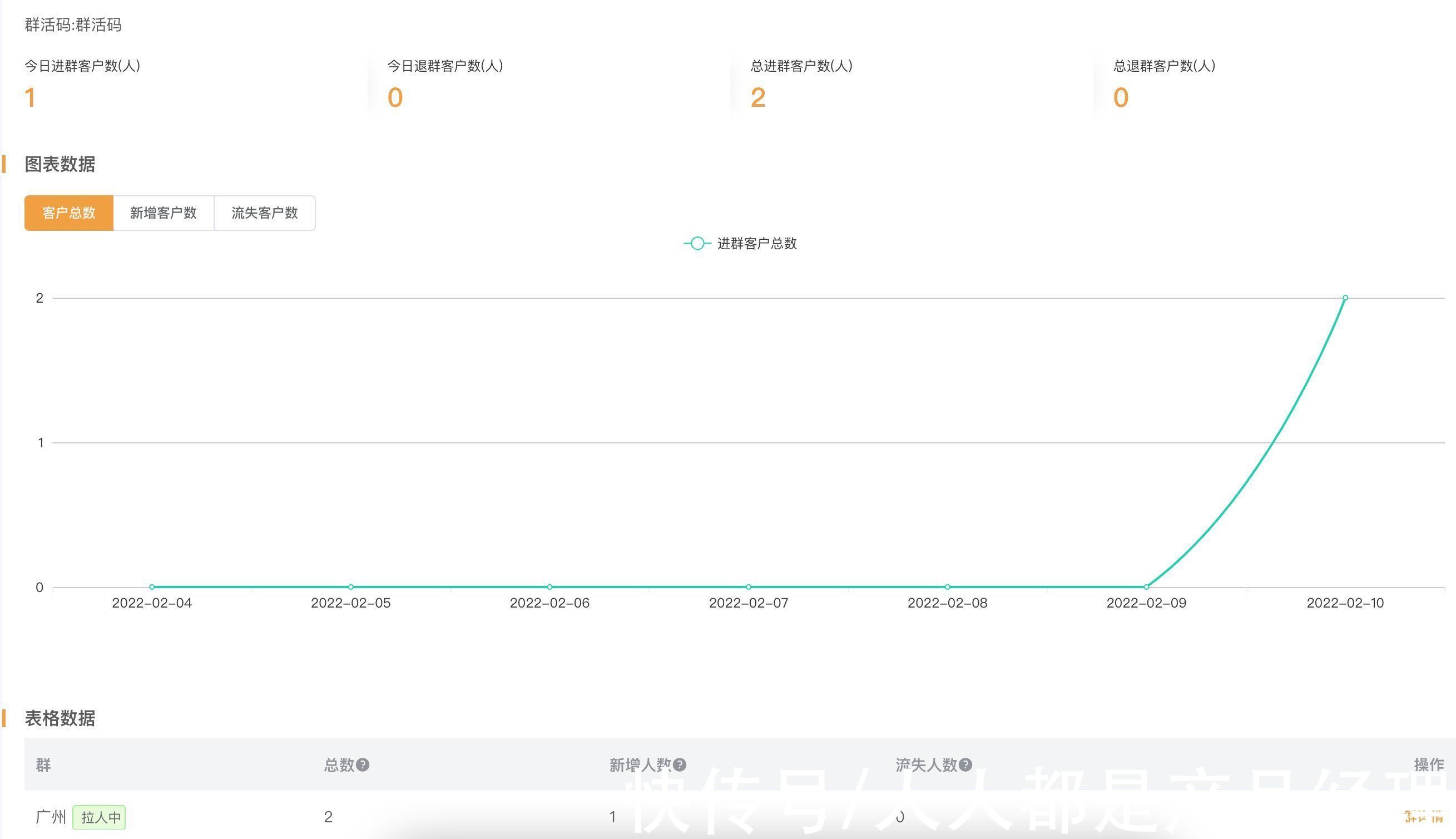Screen dimensions: 1456x839
Task: Click the 总进群客户数 value 2
Action: [x=758, y=97]
